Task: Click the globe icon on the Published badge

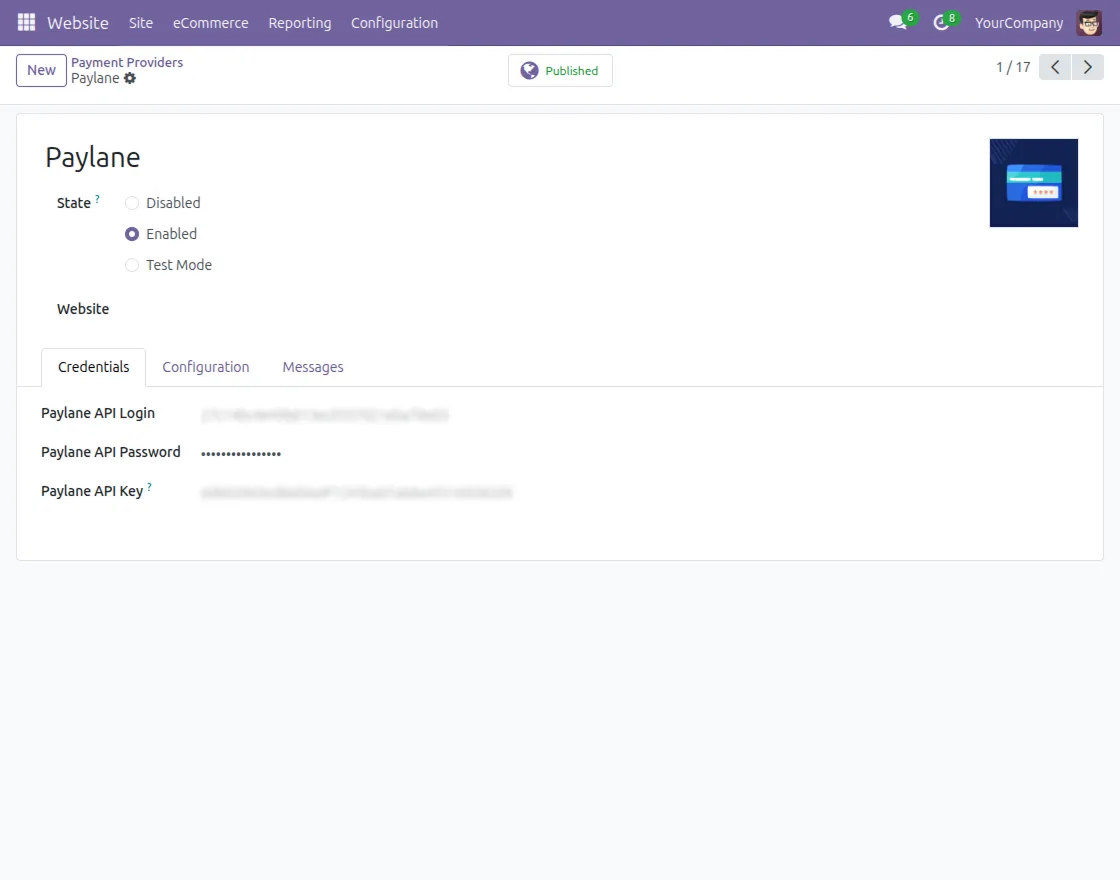Action: tap(529, 70)
